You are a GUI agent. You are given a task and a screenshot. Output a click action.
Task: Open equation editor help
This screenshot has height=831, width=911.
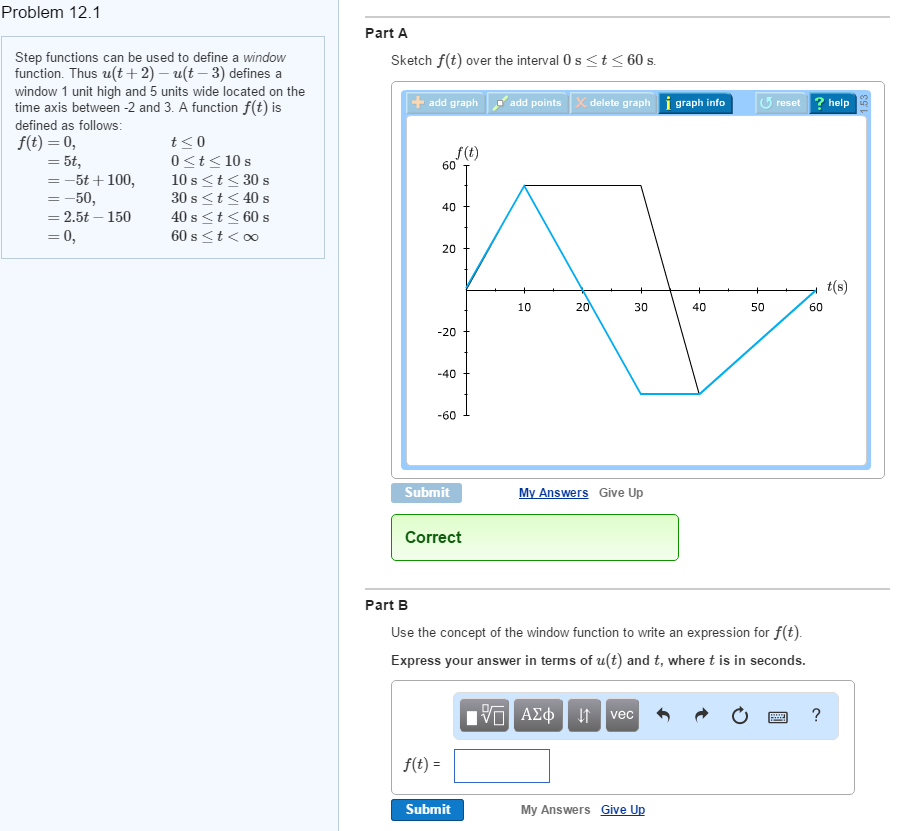point(815,715)
